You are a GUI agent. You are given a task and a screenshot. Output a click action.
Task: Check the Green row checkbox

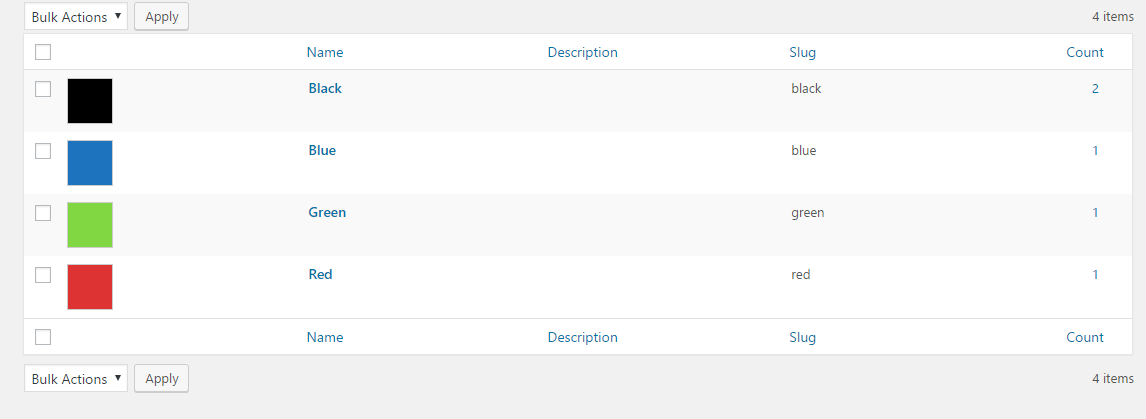click(43, 213)
